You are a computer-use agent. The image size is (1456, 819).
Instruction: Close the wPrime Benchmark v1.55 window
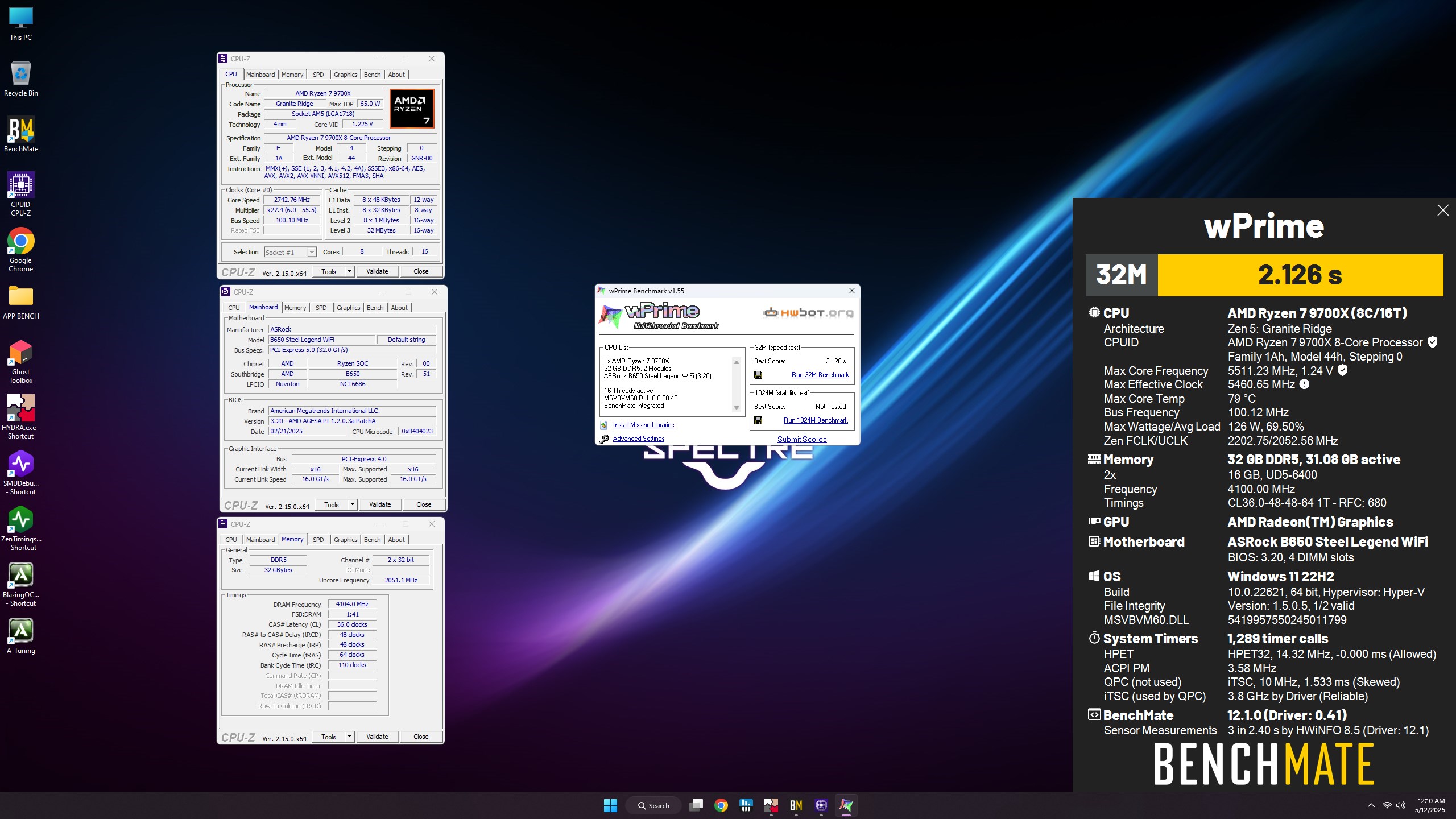click(x=852, y=291)
